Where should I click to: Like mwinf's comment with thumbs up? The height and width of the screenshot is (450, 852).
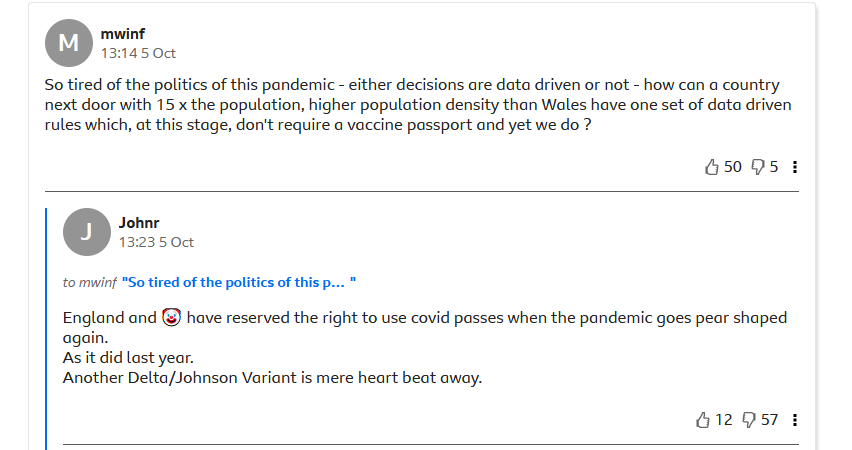(712, 167)
